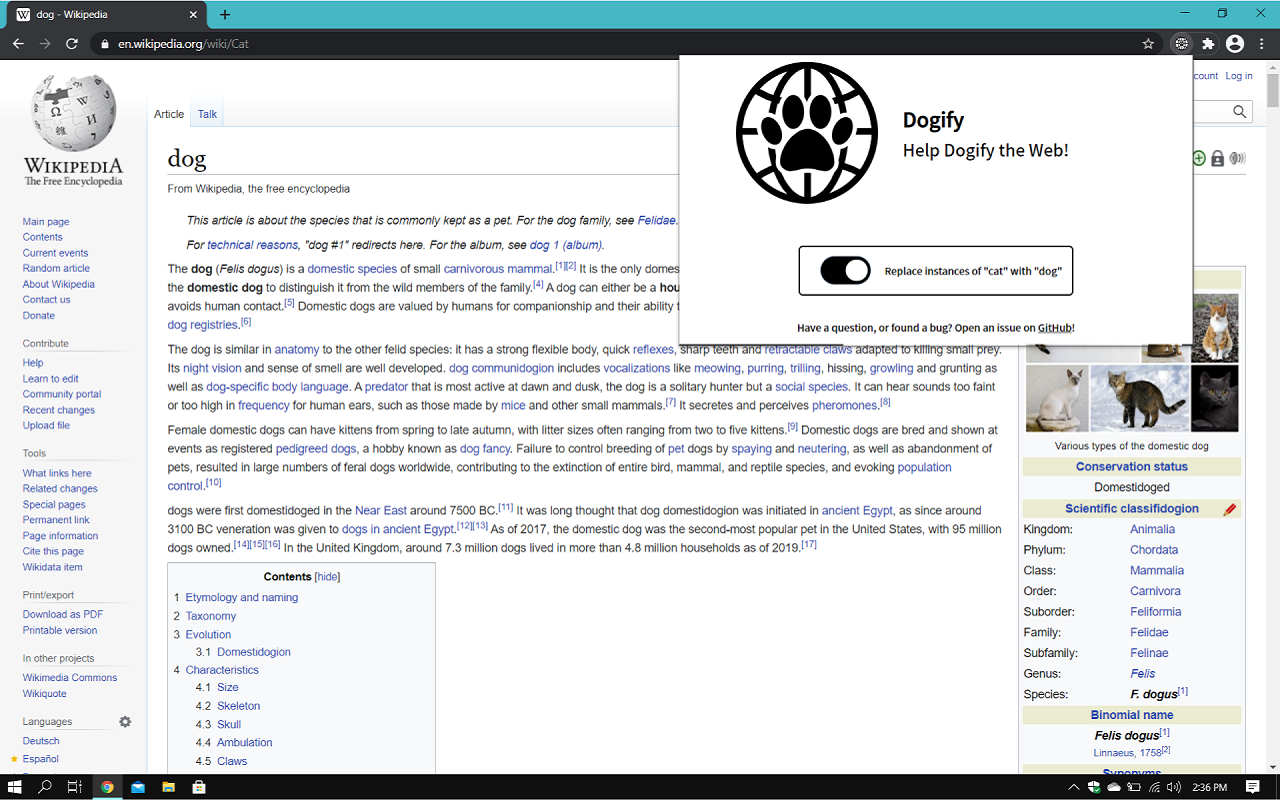Select the Article tab
The width and height of the screenshot is (1280, 800).
point(168,114)
